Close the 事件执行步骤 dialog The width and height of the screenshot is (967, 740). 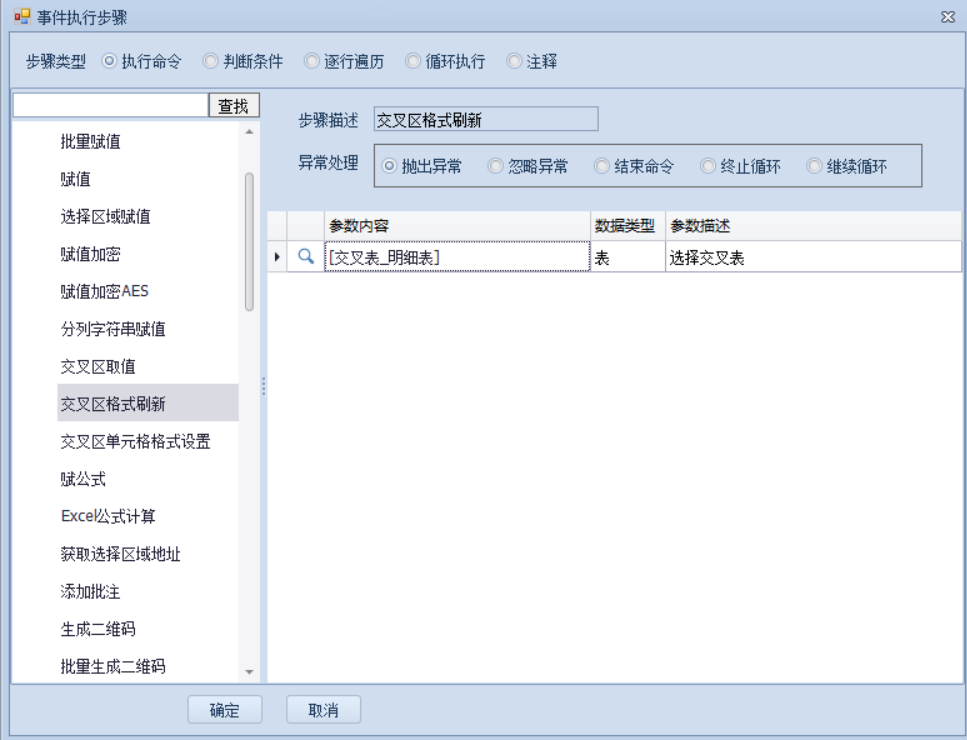pyautogui.click(x=947, y=17)
